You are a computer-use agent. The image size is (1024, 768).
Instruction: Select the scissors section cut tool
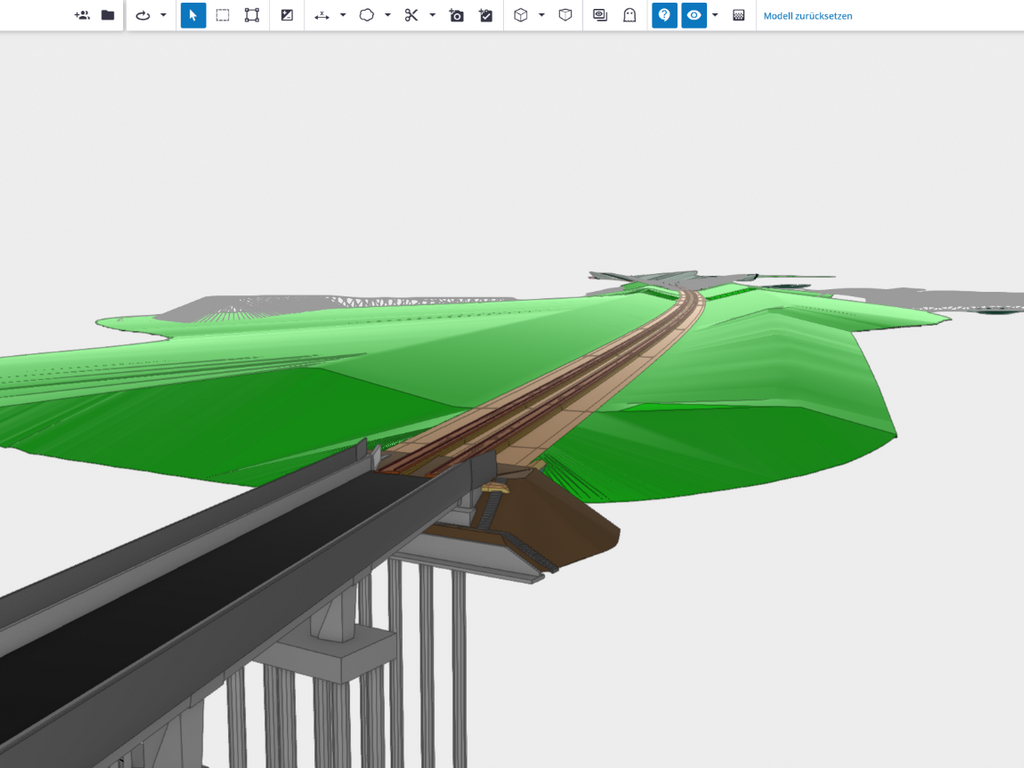411,15
